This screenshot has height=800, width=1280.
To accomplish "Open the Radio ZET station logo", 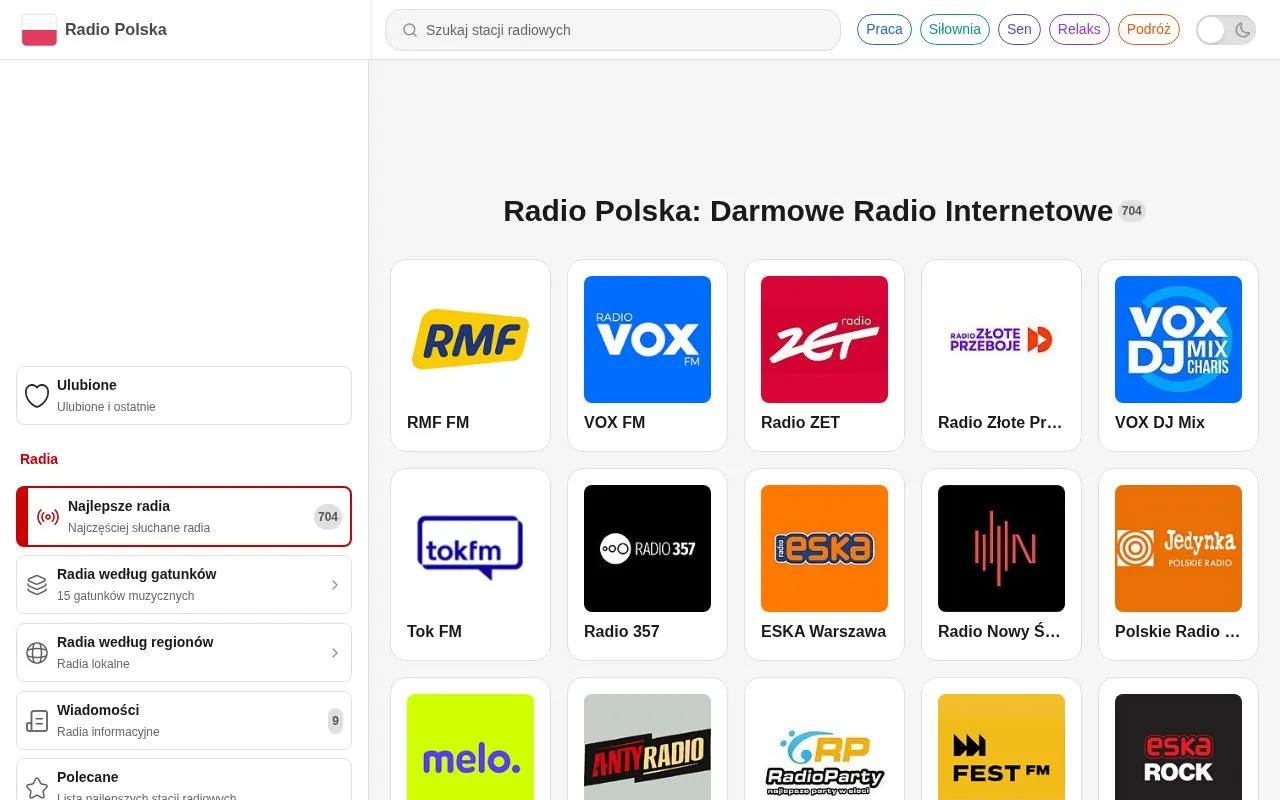I will click(x=824, y=339).
